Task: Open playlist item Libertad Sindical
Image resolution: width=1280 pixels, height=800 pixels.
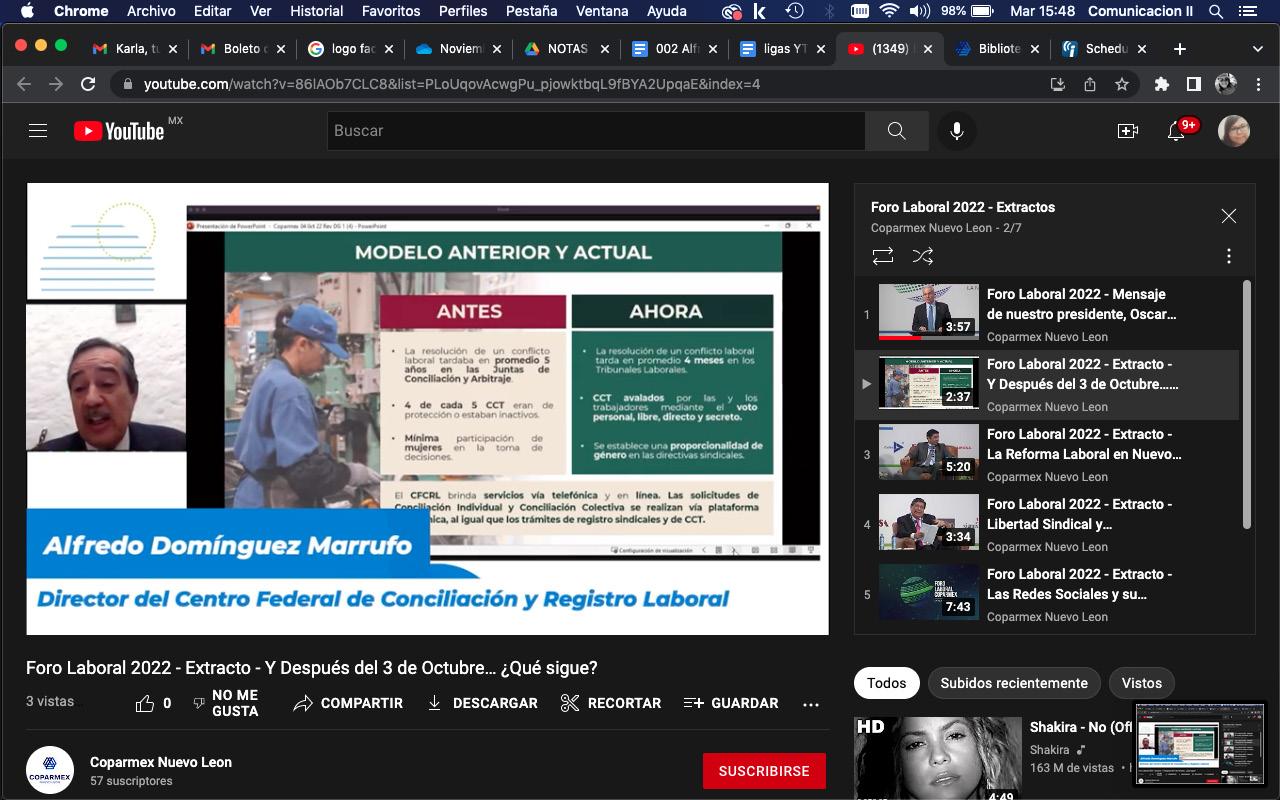Action: pos(1047,525)
